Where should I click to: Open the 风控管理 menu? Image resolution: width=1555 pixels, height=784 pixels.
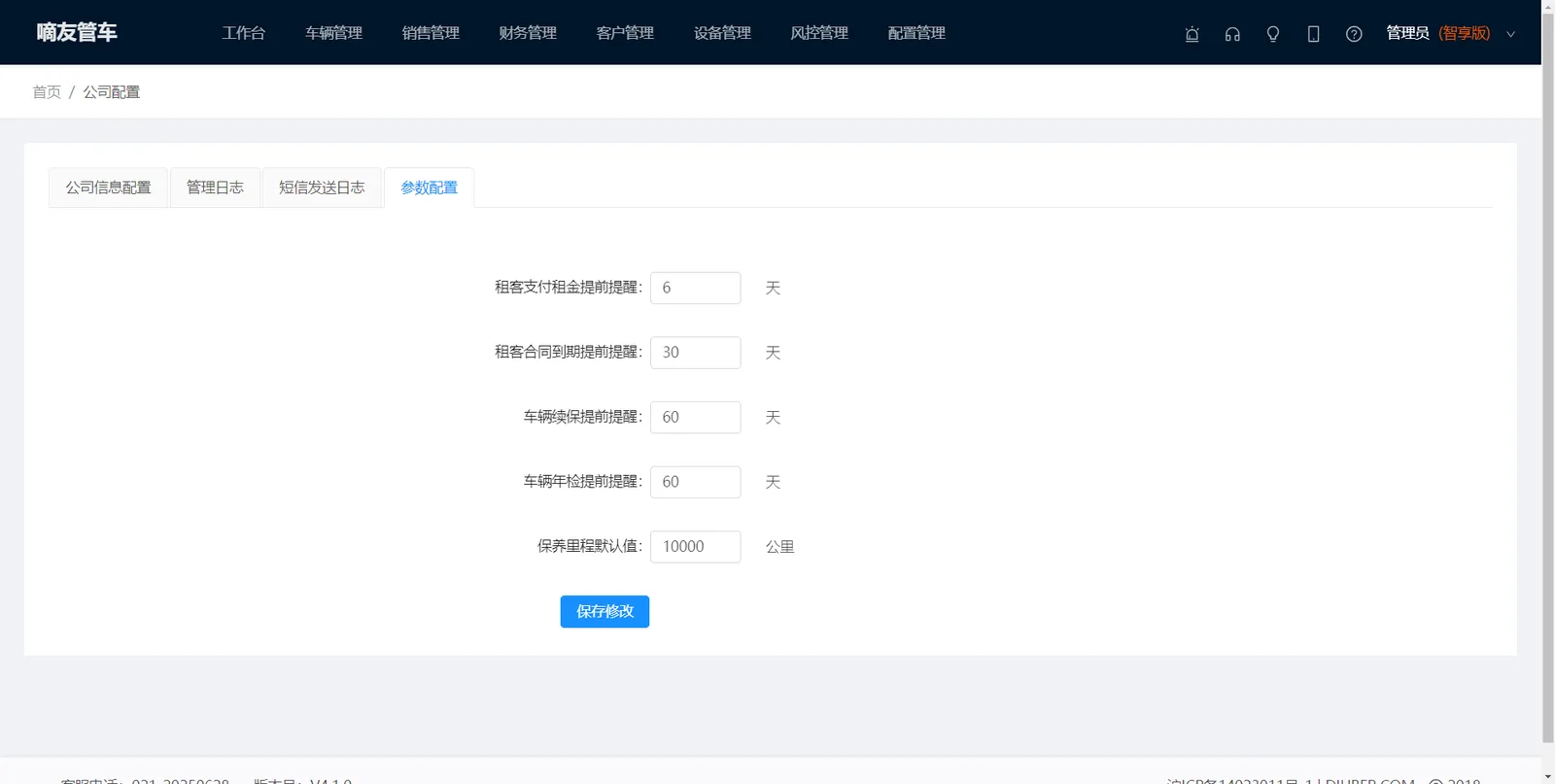click(x=819, y=33)
